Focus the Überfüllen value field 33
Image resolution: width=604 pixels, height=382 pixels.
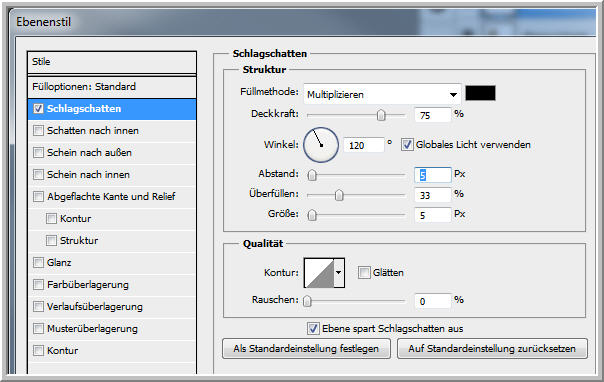pyautogui.click(x=433, y=195)
